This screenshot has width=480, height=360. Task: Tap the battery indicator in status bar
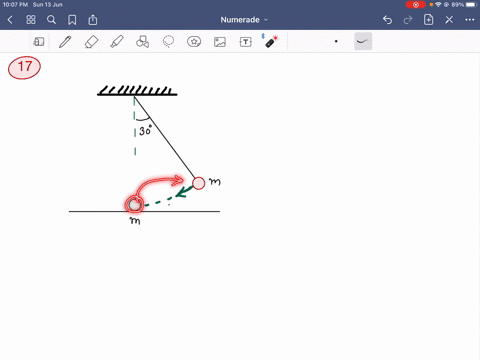point(472,5)
